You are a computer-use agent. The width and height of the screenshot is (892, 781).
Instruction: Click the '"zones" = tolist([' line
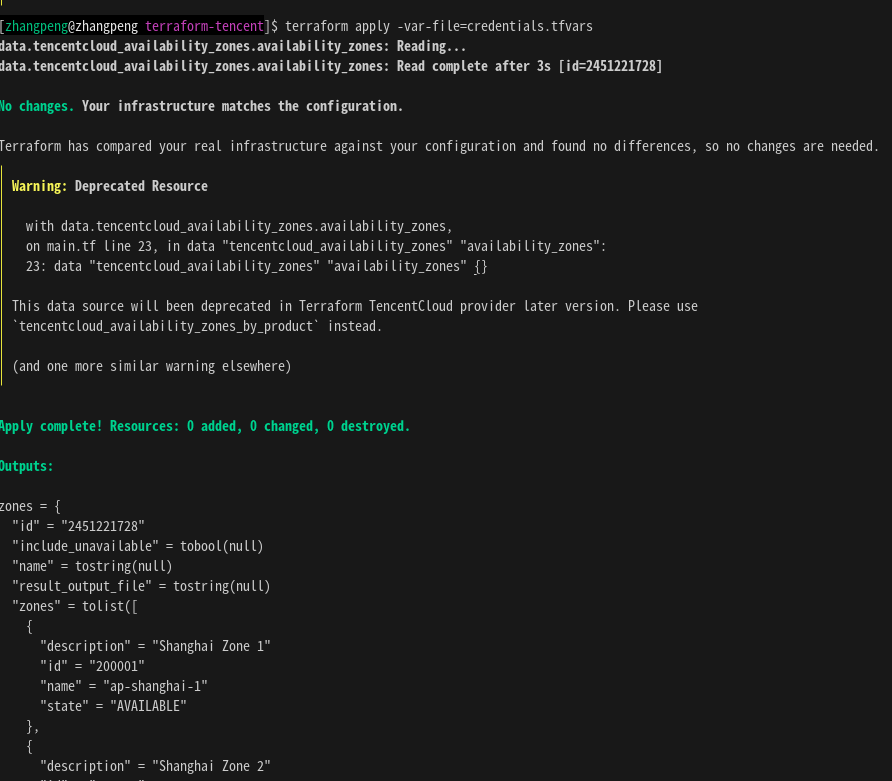click(75, 606)
